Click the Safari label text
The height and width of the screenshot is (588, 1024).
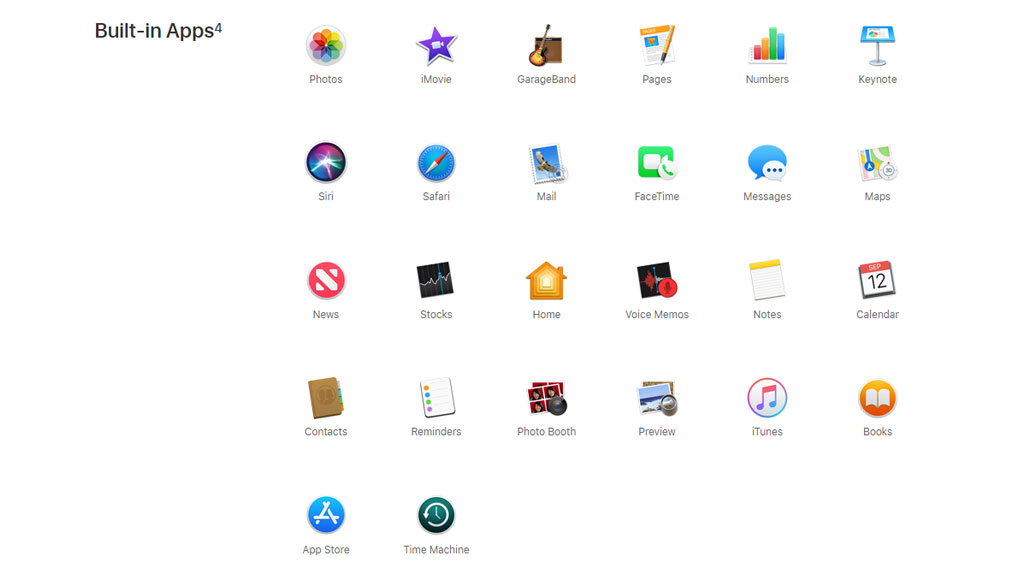[436, 196]
